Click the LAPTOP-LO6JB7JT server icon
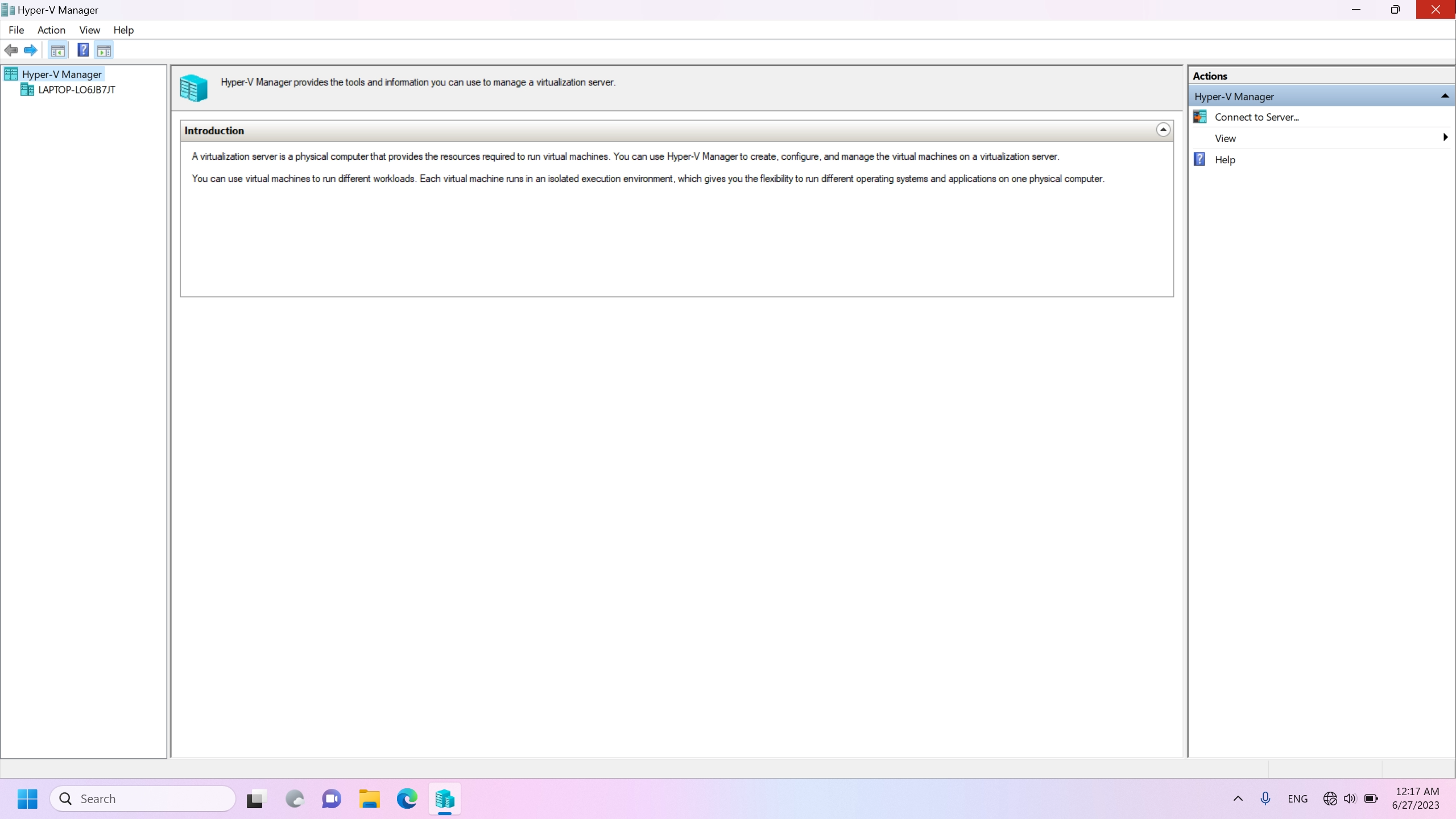1456x819 pixels. [27, 90]
